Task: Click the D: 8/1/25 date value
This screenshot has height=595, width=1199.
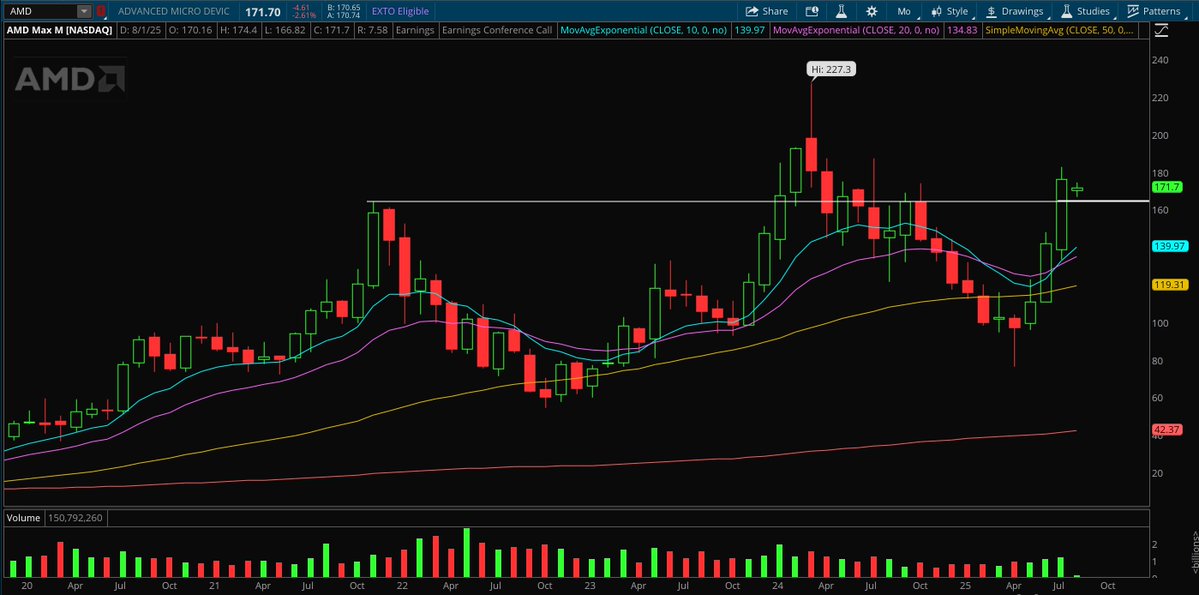Action: point(141,31)
